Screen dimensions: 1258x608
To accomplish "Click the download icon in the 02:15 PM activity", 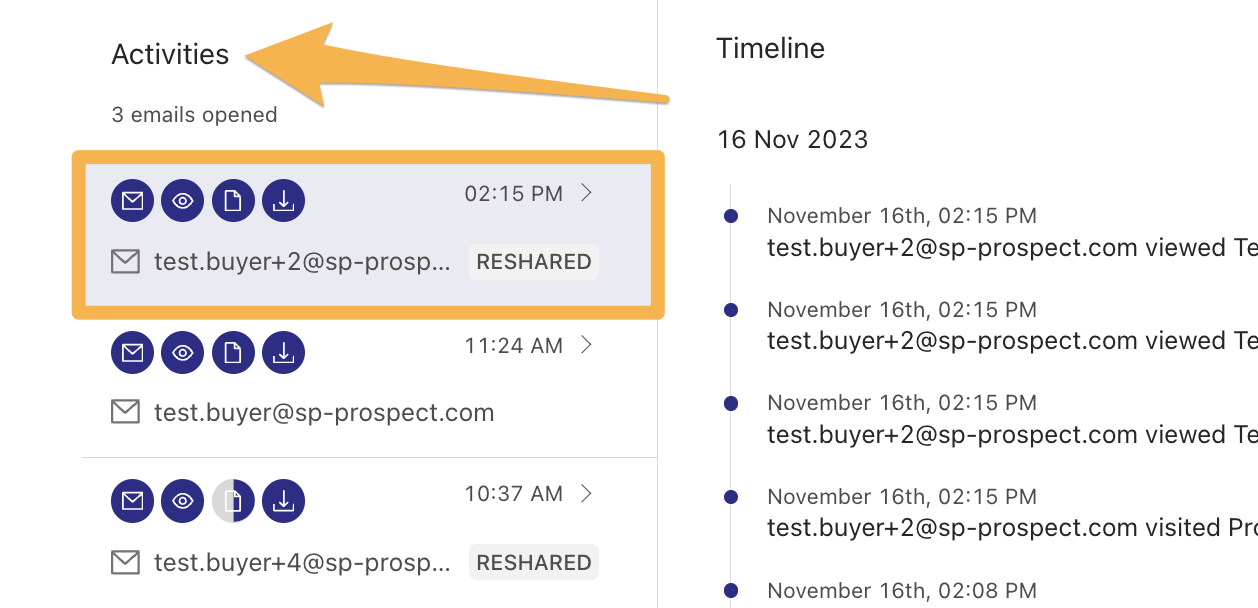I will pyautogui.click(x=283, y=201).
